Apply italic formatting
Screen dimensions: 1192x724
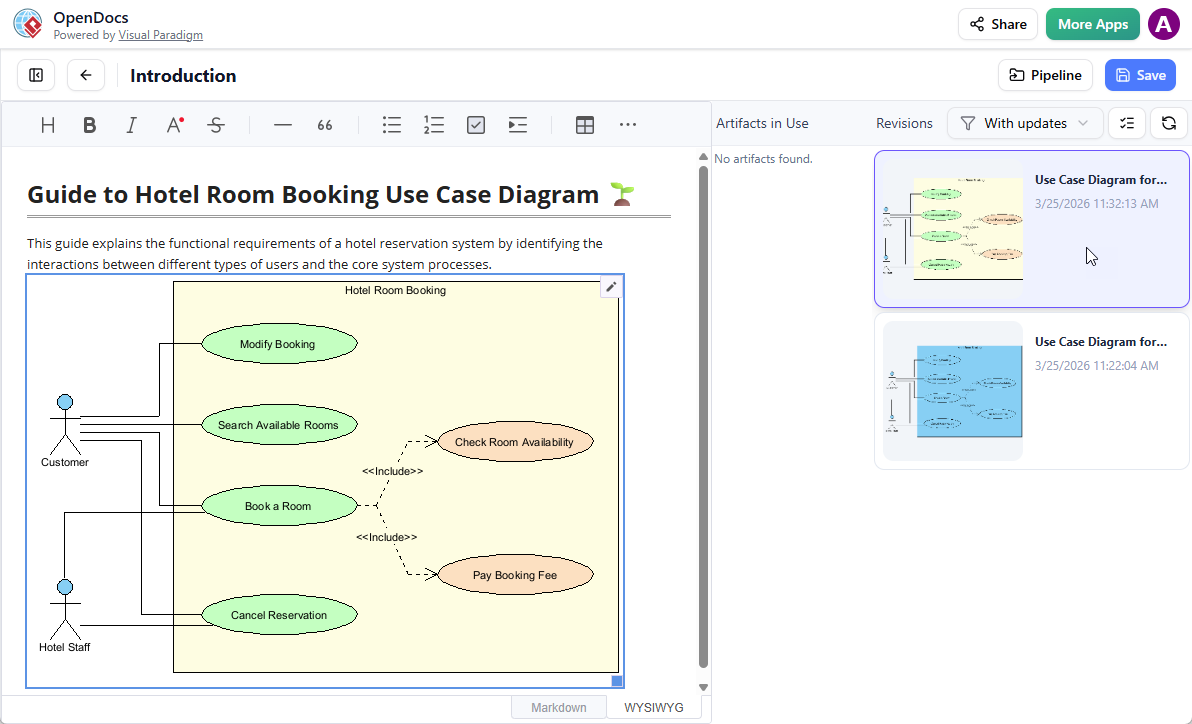click(131, 124)
